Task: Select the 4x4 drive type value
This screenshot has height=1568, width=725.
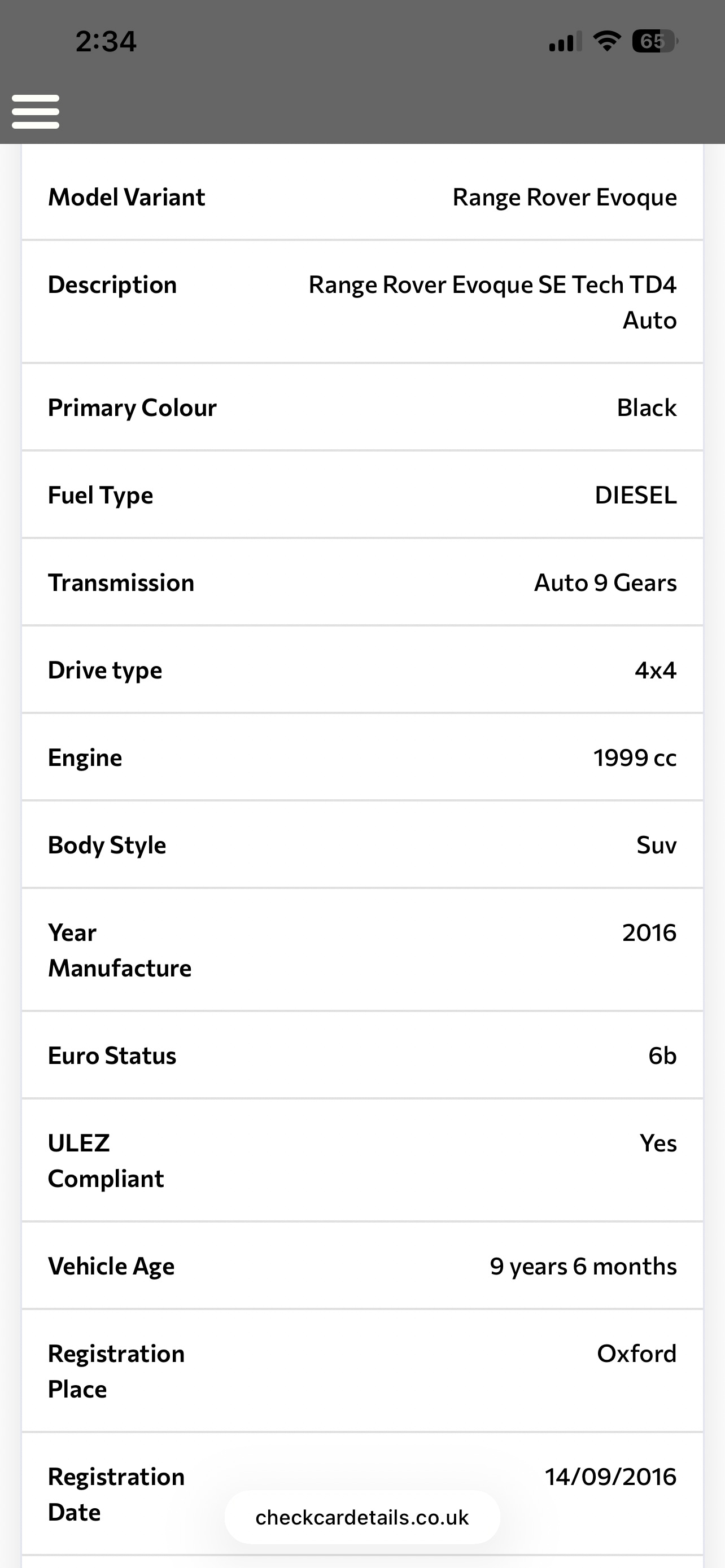Action: [655, 670]
